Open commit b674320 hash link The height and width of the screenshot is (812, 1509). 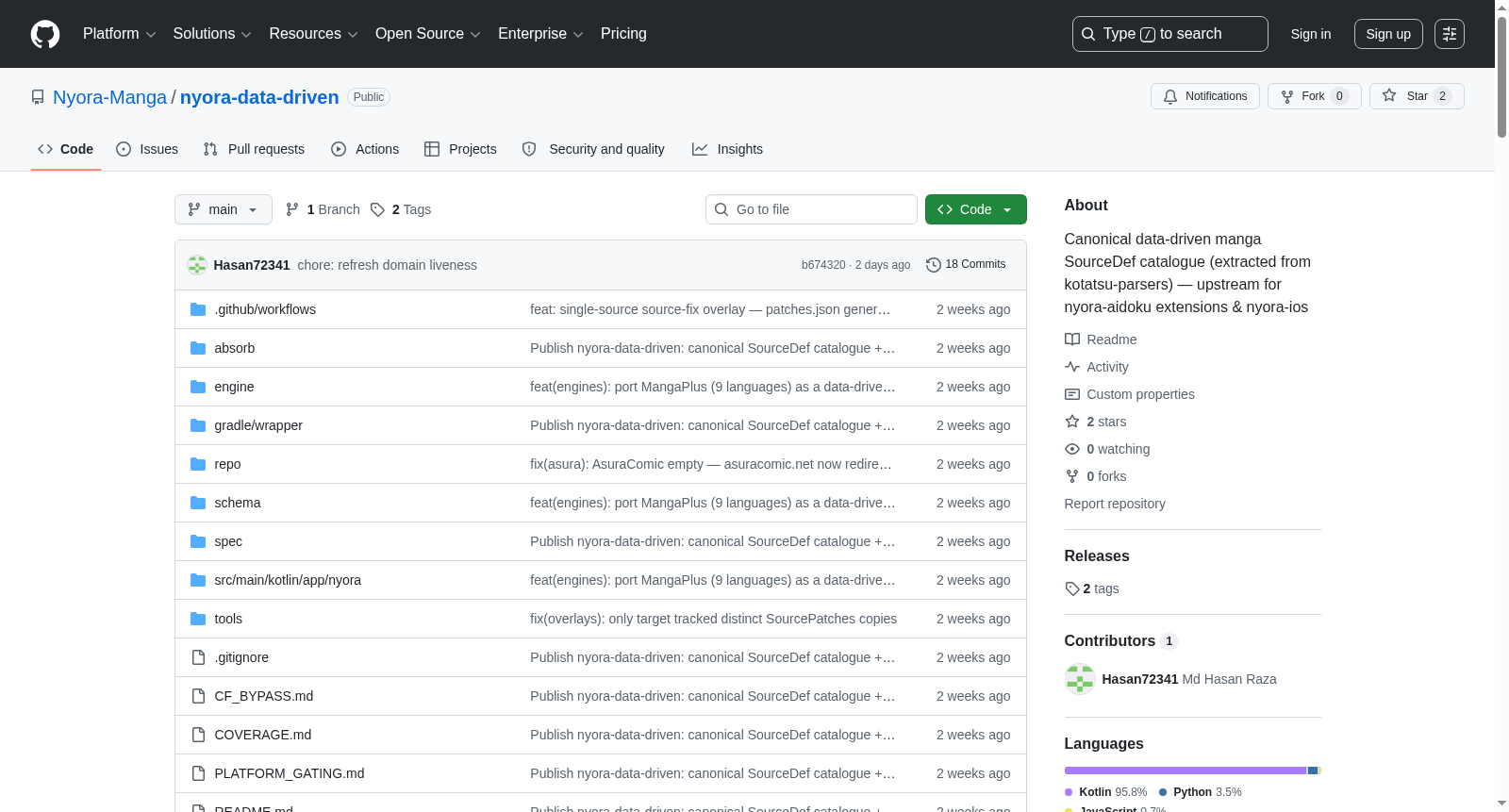[823, 265]
